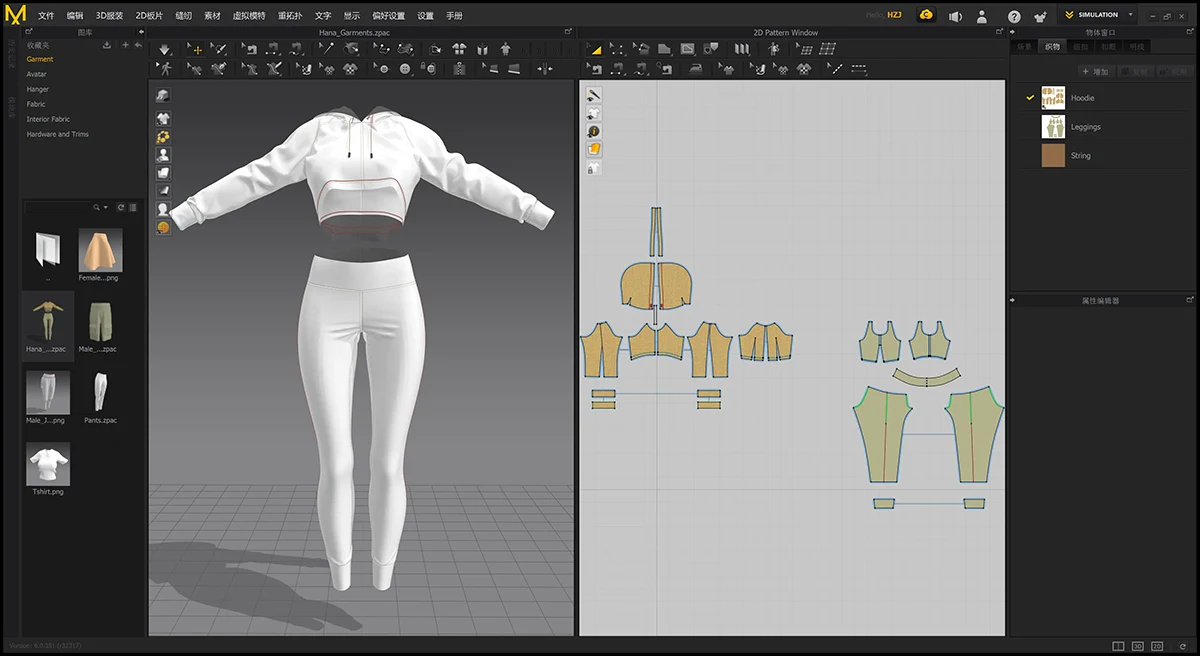Select the zipper tool in 3D toolbar
This screenshot has height=656, width=1200.
(x=458, y=69)
